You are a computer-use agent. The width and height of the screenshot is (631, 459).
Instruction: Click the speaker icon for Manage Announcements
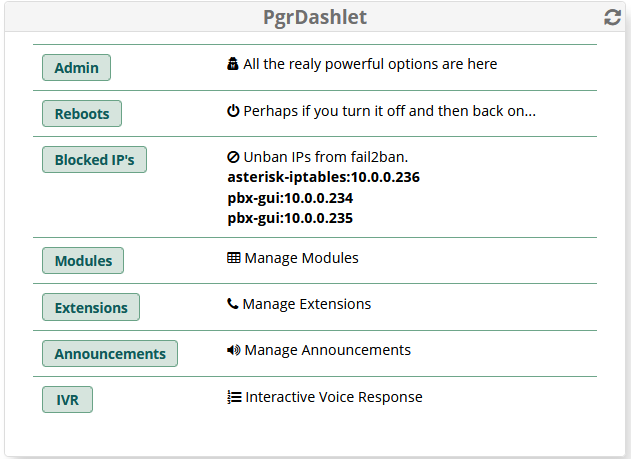pos(233,350)
